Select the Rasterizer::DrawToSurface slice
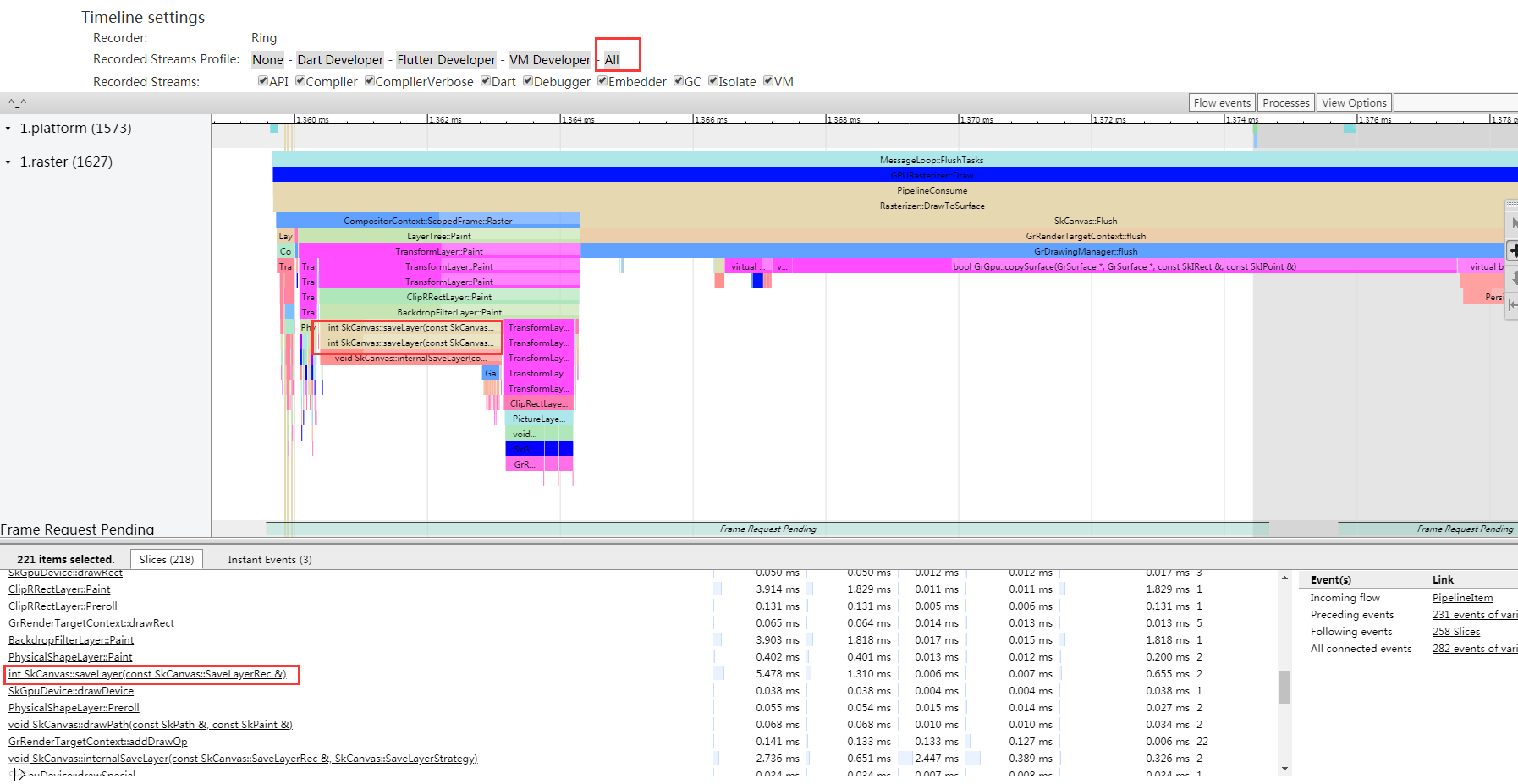The width and height of the screenshot is (1518, 784). tap(894, 206)
